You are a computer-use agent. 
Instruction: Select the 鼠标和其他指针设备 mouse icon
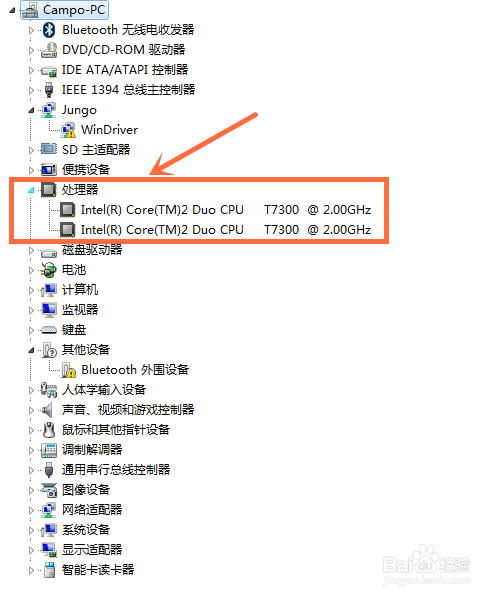[49, 430]
